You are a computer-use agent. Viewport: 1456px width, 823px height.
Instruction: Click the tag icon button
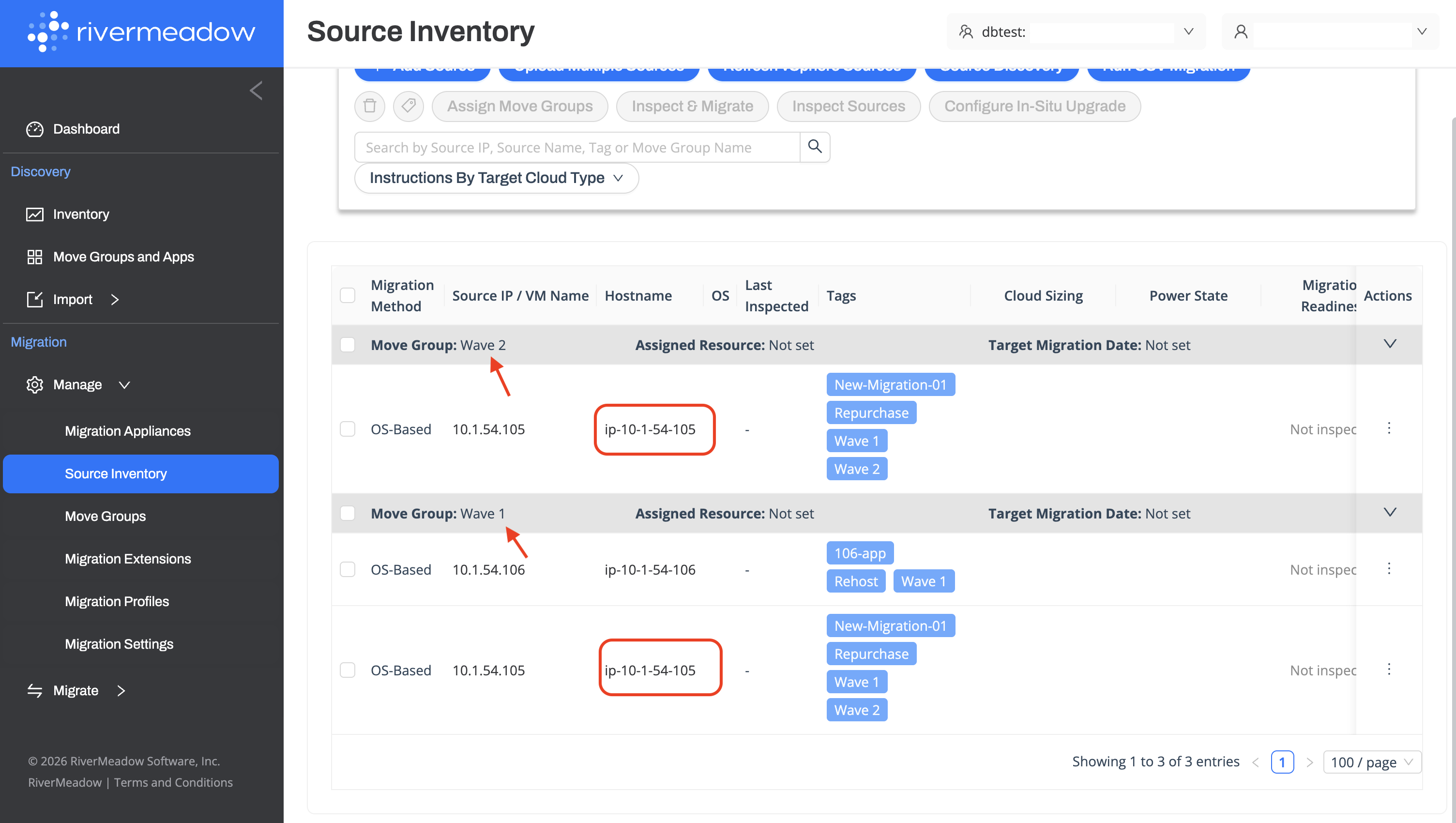point(408,107)
